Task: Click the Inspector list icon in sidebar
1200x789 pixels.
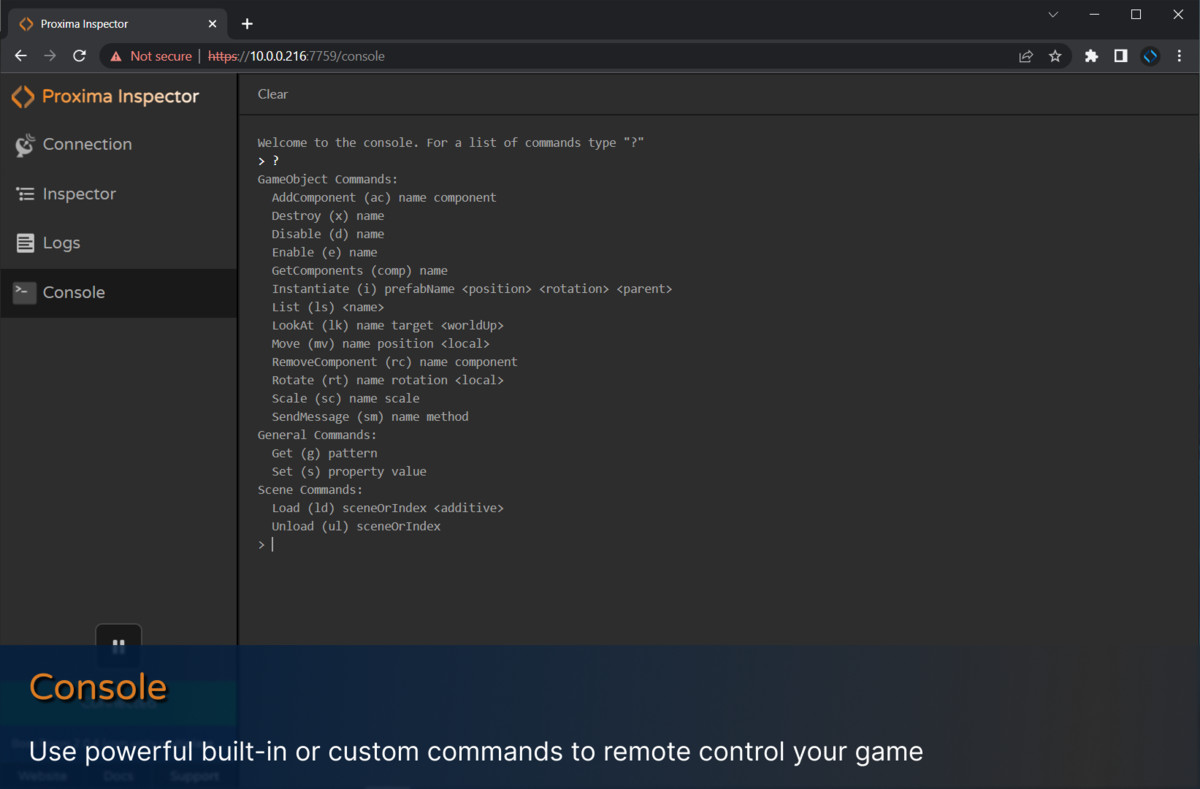Action: click(25, 194)
